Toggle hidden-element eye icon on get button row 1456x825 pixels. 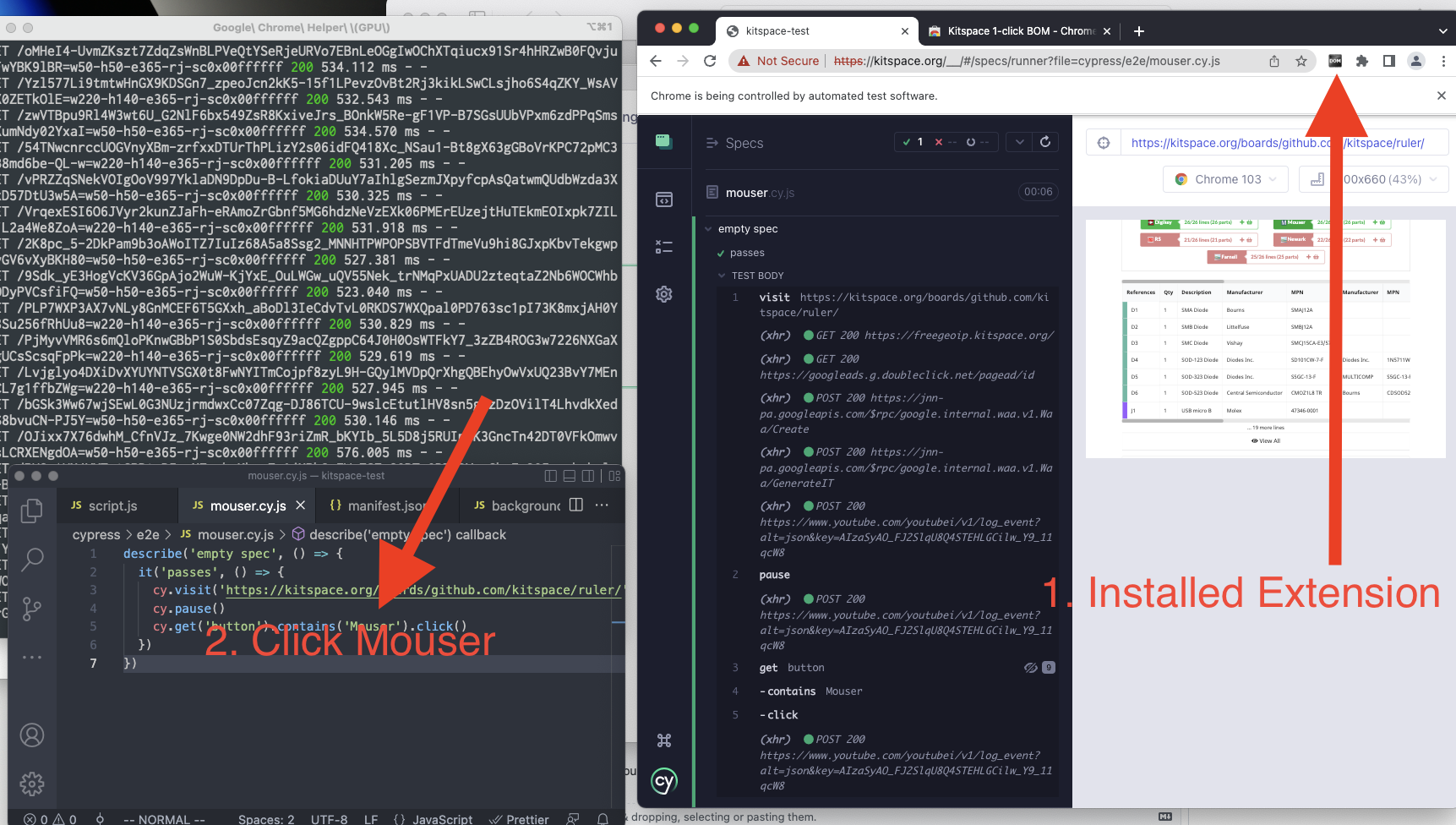click(x=1030, y=668)
